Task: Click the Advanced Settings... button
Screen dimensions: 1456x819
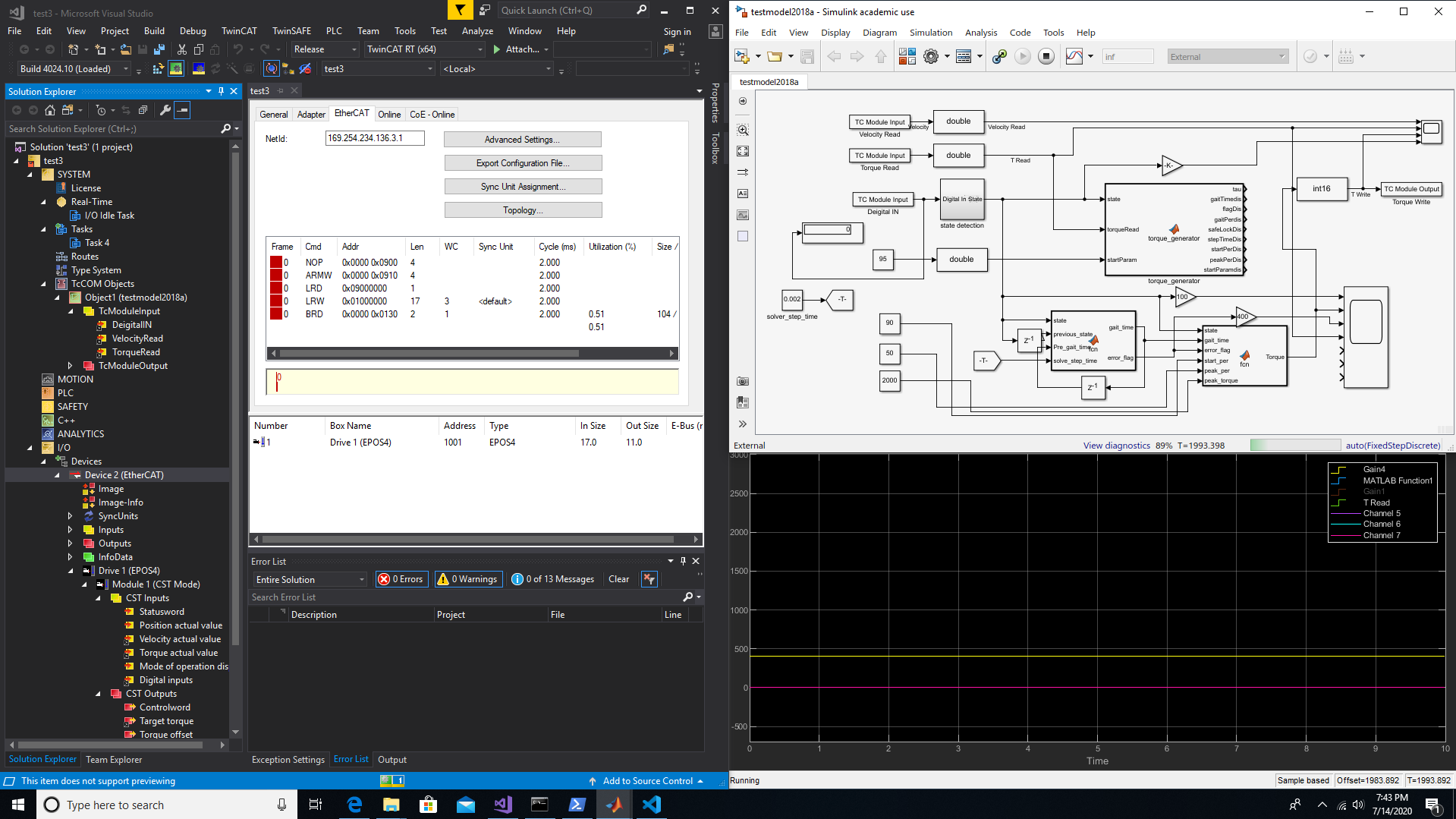Action: click(x=522, y=140)
